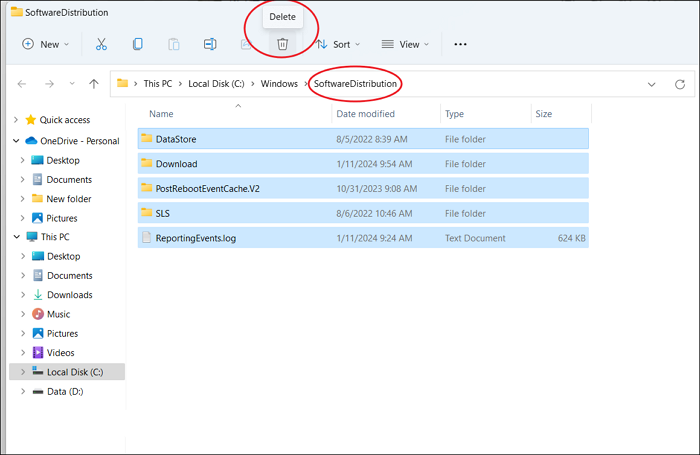Open the View dropdown menu
The height and width of the screenshot is (455, 700).
tap(405, 44)
